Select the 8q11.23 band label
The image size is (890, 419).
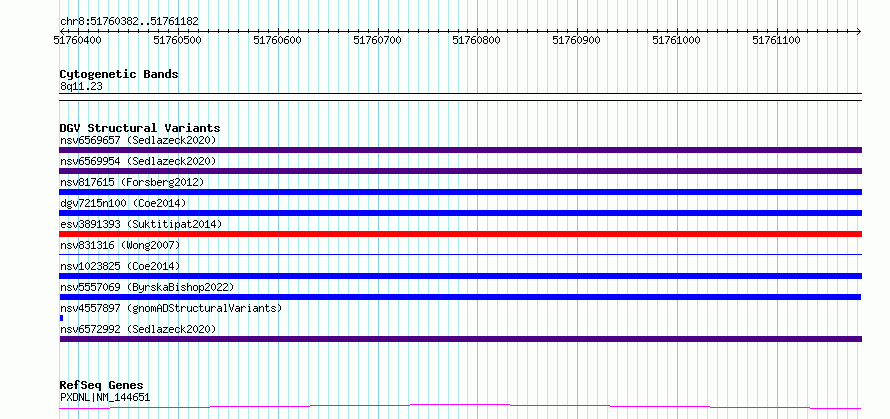[81, 87]
